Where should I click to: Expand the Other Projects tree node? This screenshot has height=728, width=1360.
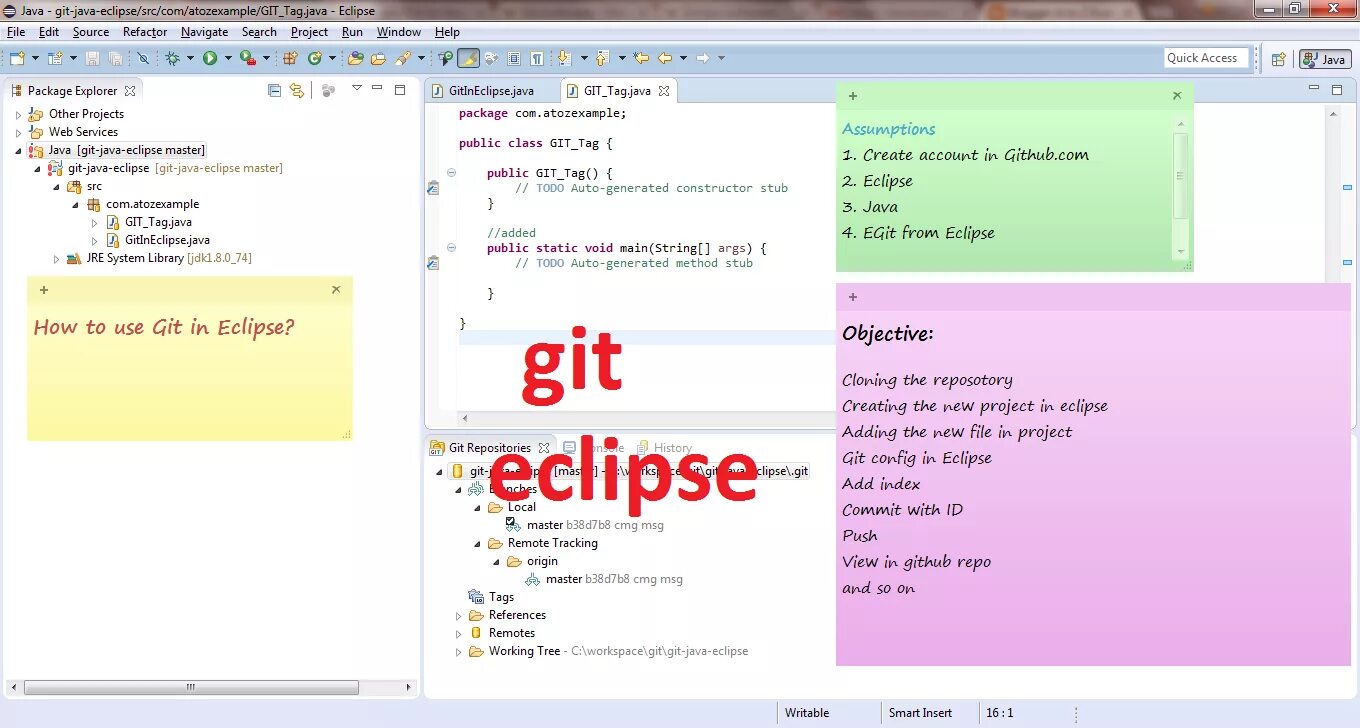click(x=18, y=114)
